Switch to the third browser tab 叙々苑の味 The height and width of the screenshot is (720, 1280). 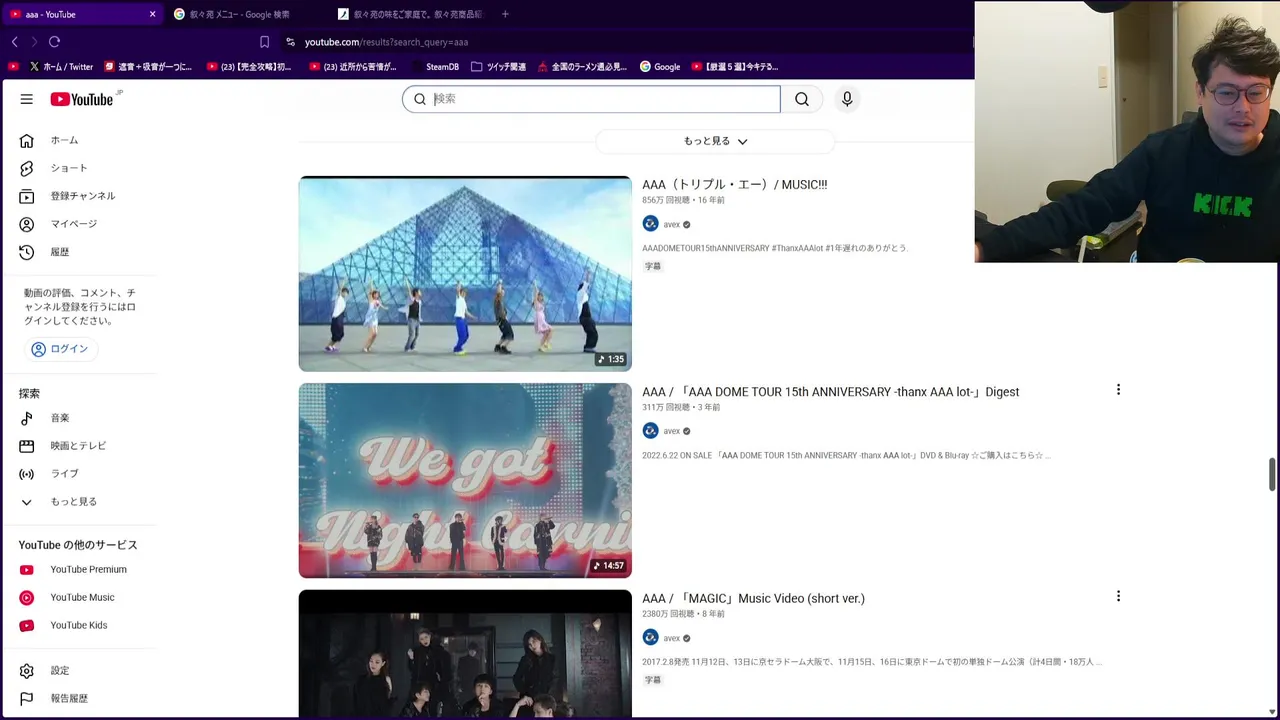[410, 14]
